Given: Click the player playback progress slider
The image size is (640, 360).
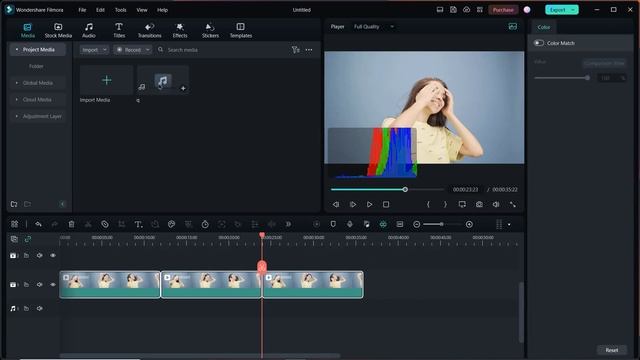Looking at the screenshot, I should point(387,189).
